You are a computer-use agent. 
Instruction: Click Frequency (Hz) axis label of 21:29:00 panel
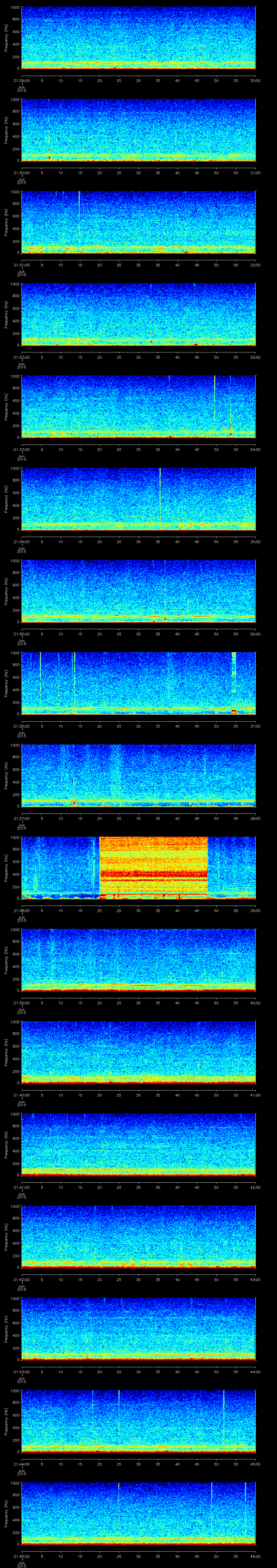coord(6,38)
